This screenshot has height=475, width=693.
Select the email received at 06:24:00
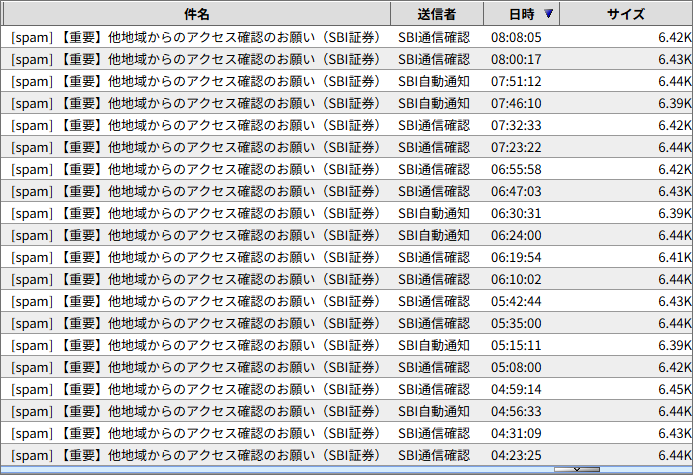coord(346,236)
